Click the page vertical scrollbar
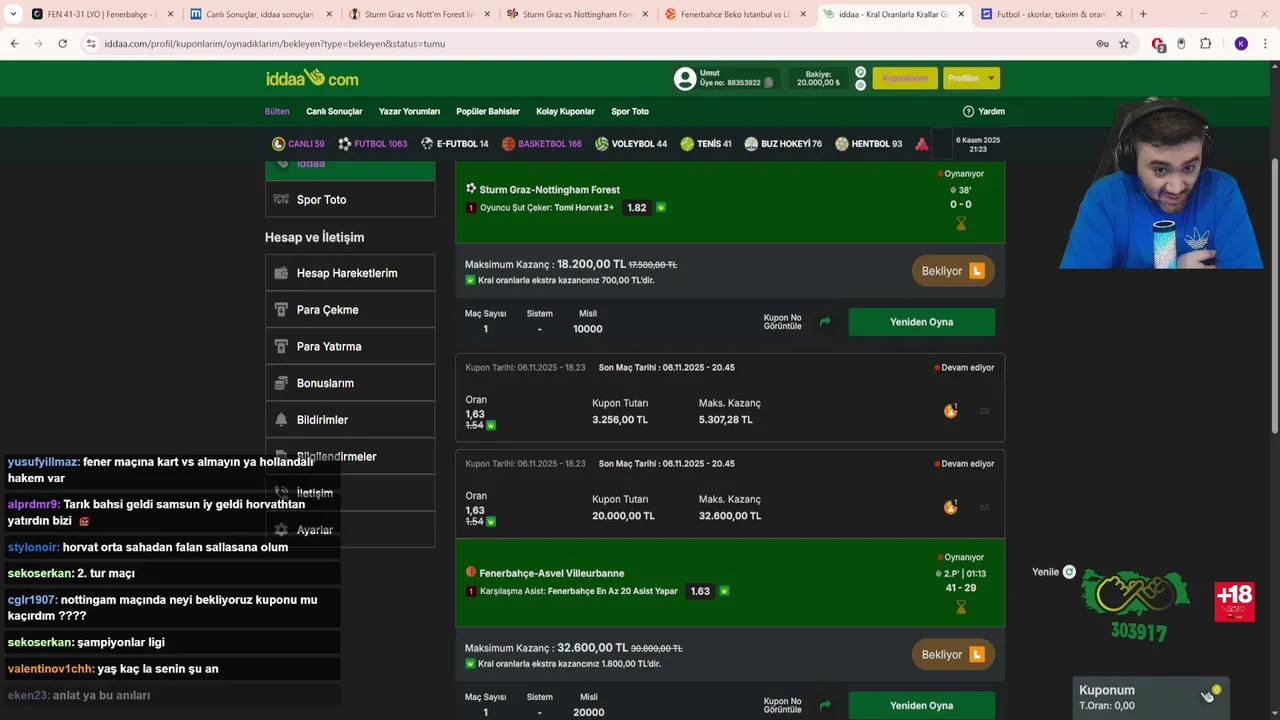 (x=1274, y=295)
